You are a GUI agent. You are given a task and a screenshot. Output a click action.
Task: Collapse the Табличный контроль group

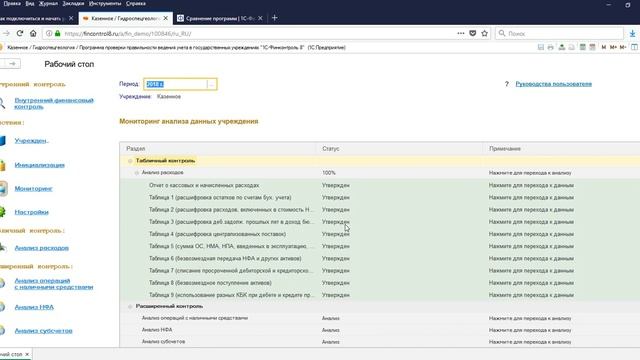(130, 161)
